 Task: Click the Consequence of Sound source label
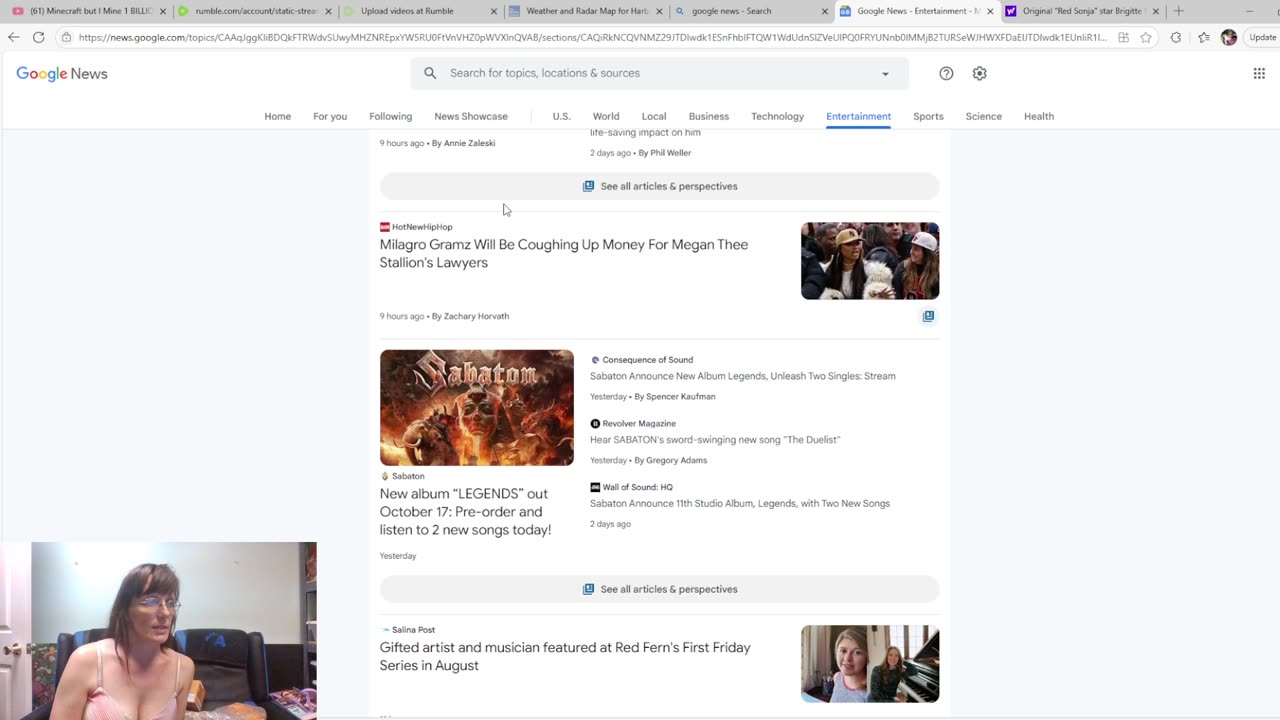click(x=648, y=360)
